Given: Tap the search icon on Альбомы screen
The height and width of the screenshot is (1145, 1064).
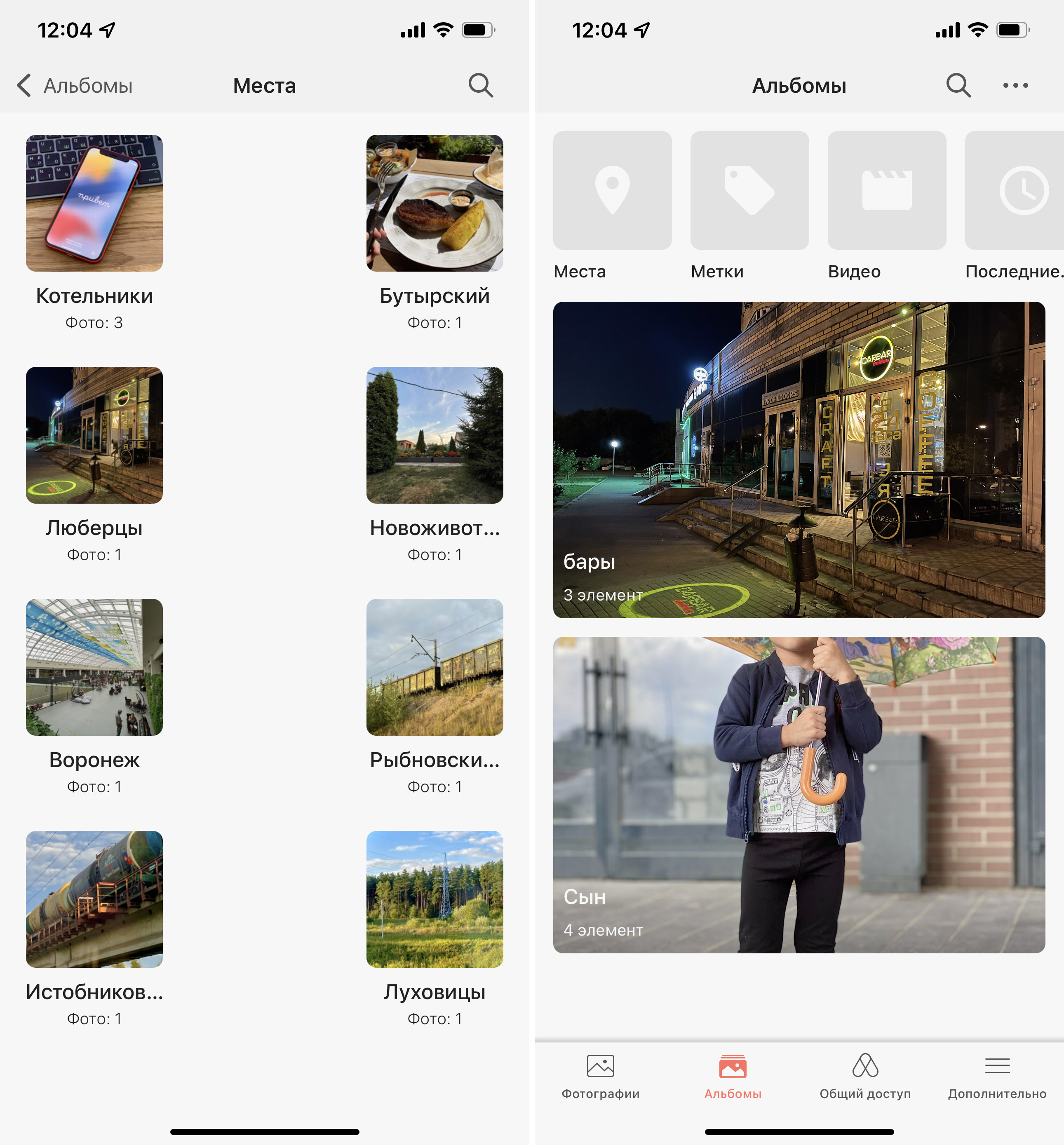Looking at the screenshot, I should (x=958, y=85).
